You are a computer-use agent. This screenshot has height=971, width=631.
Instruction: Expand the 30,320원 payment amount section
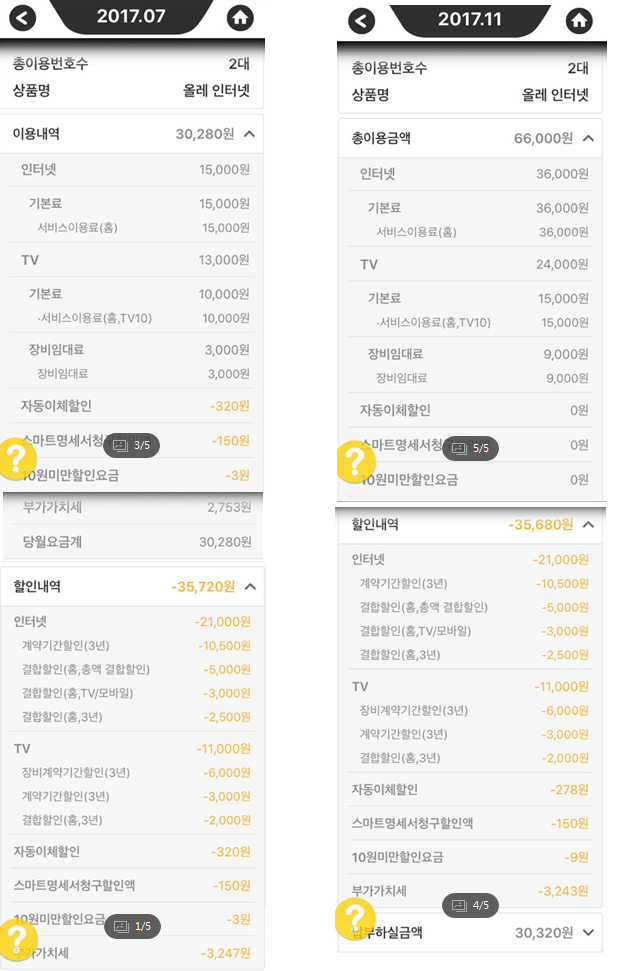point(588,932)
